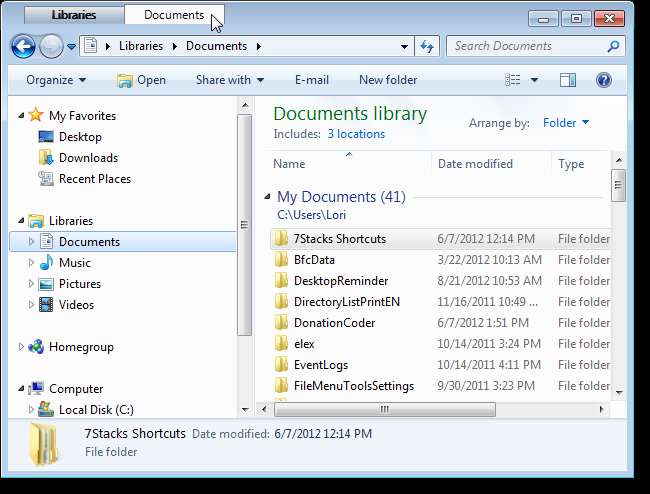Open recent pages dropdown arrow beside Forward
The width and height of the screenshot is (650, 494).
click(71, 46)
